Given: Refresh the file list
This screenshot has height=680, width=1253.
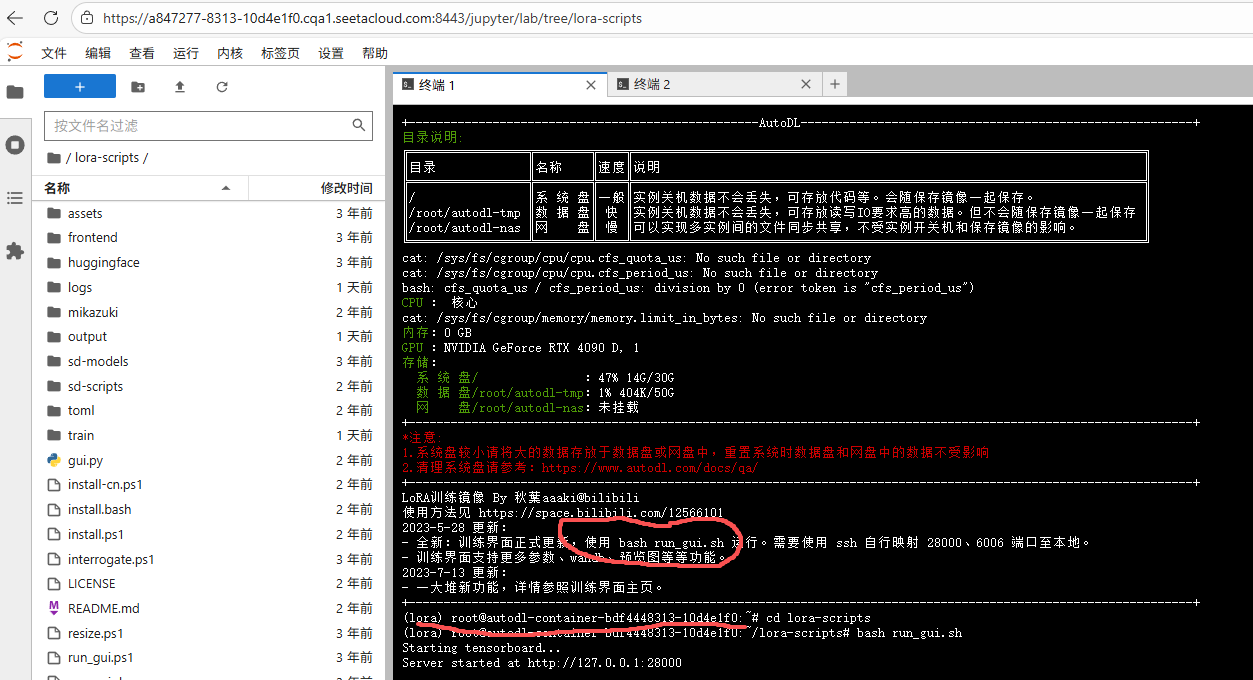Looking at the screenshot, I should coord(222,87).
